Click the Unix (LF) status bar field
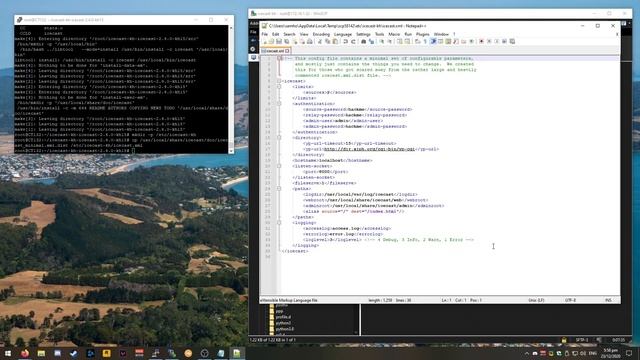The height and width of the screenshot is (360, 640). pyautogui.click(x=536, y=300)
